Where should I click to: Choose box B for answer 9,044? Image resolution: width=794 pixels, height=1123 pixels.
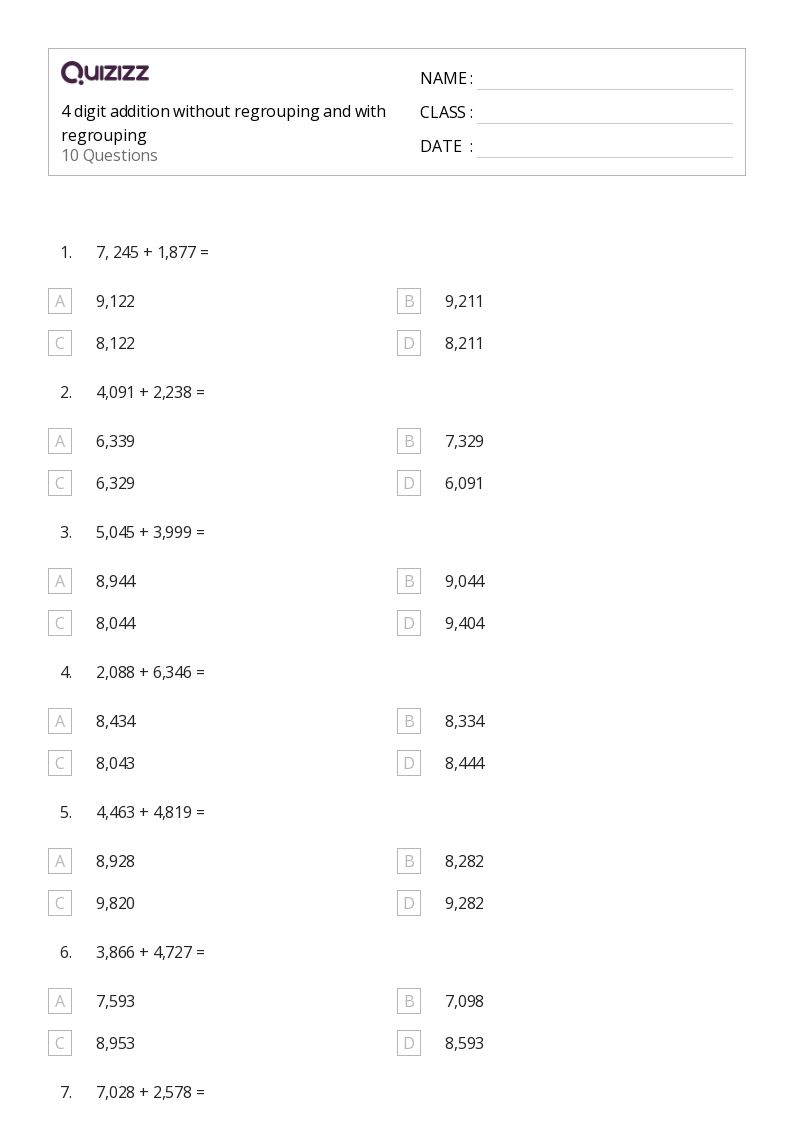click(x=409, y=581)
